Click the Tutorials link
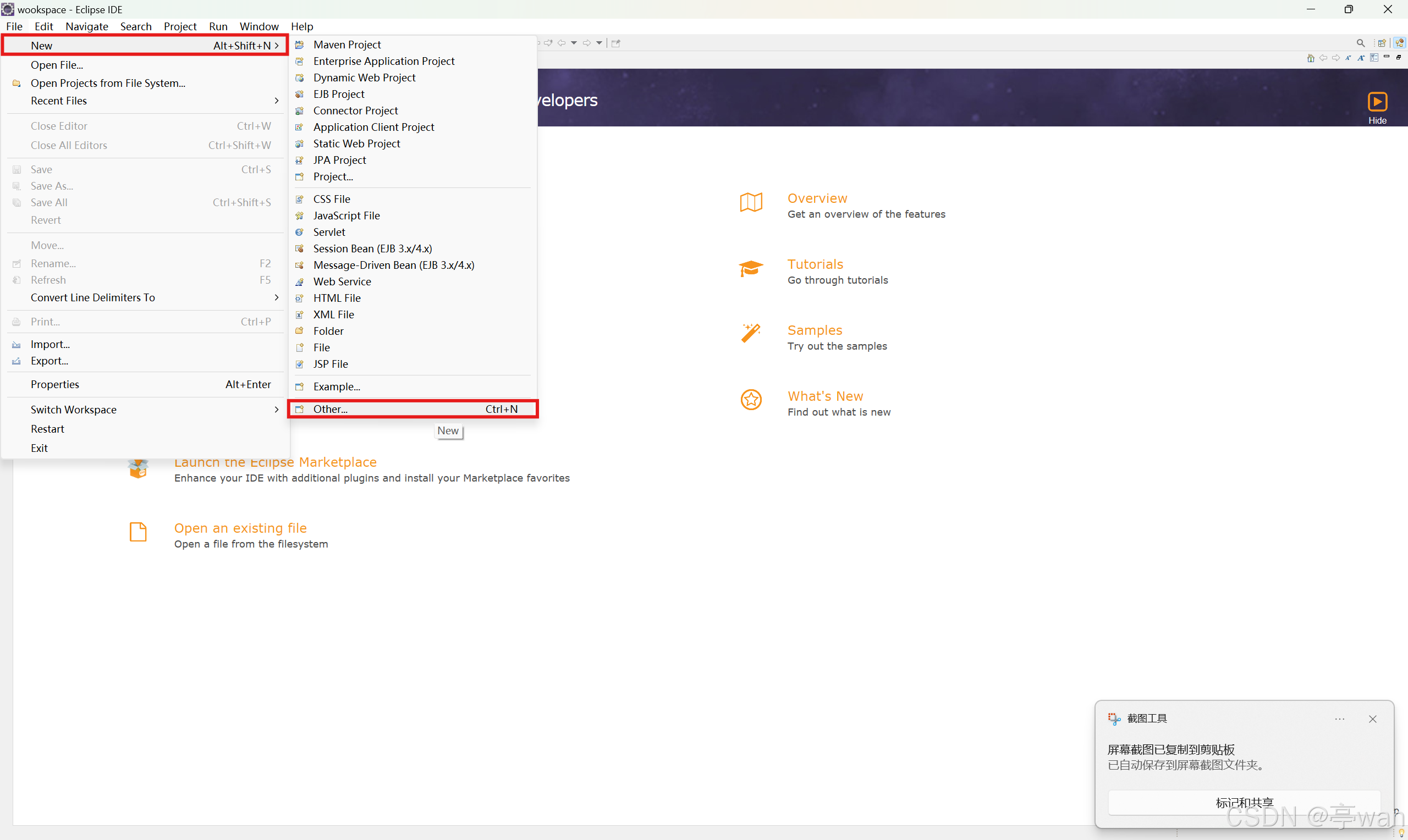 coord(815,264)
